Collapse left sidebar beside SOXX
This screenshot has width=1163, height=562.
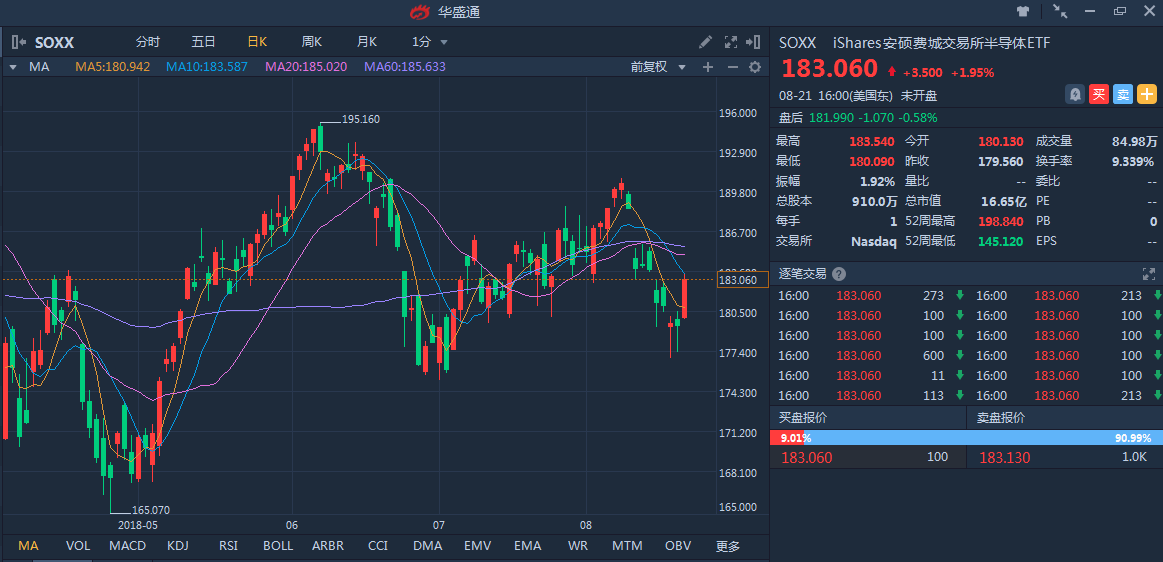coord(18,42)
